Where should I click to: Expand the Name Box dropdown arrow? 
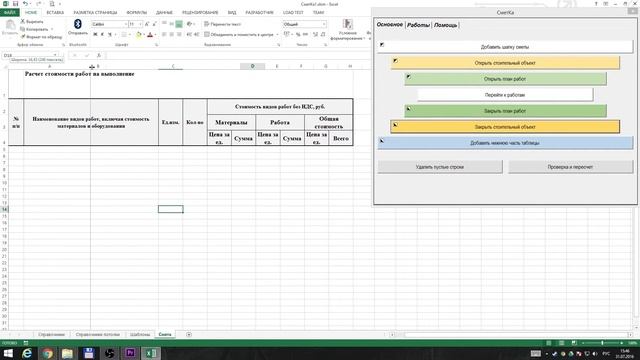(55, 55)
